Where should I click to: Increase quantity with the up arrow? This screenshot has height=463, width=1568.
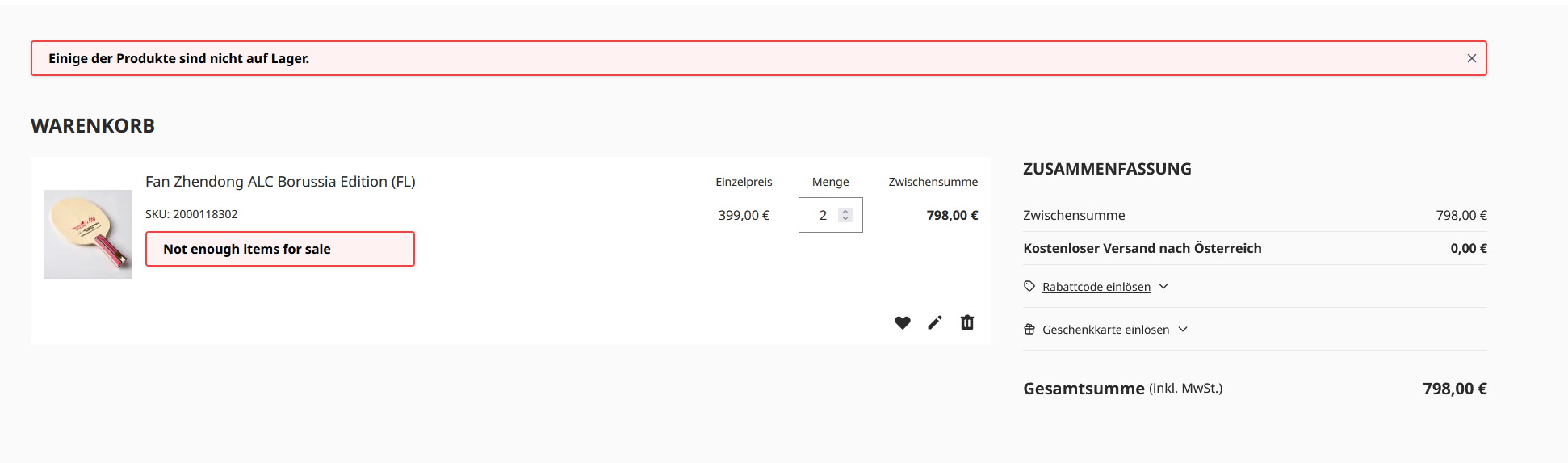click(845, 212)
